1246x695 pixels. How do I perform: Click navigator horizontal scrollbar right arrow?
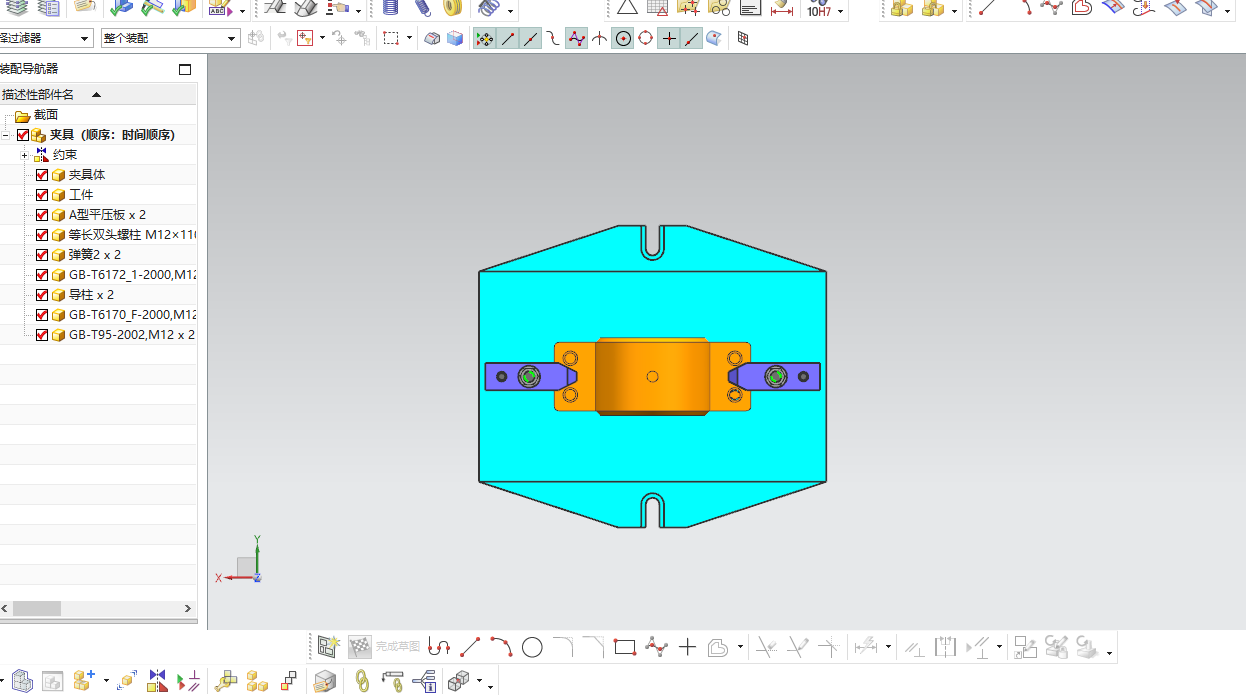pyautogui.click(x=187, y=608)
